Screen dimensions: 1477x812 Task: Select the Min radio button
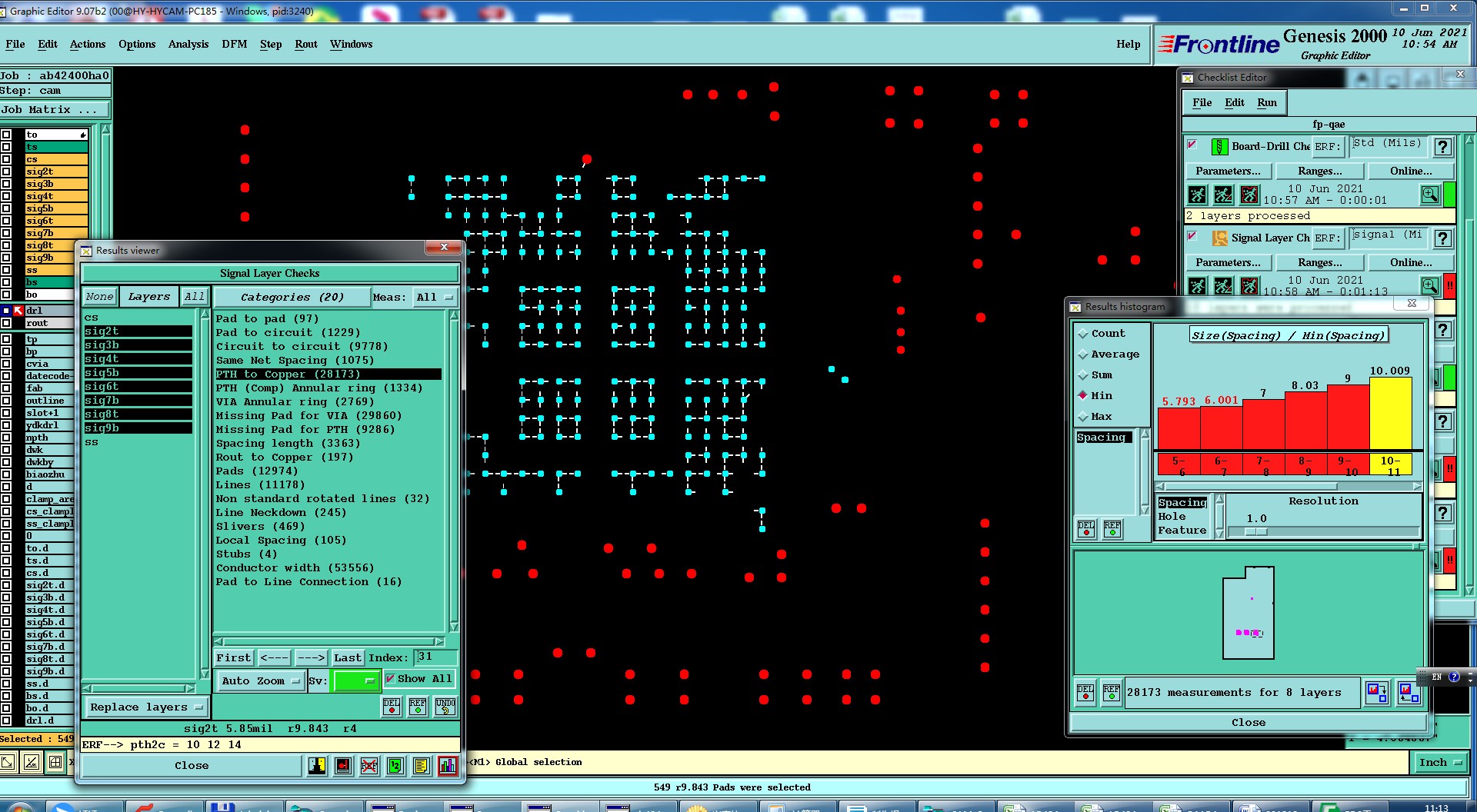(x=1083, y=395)
